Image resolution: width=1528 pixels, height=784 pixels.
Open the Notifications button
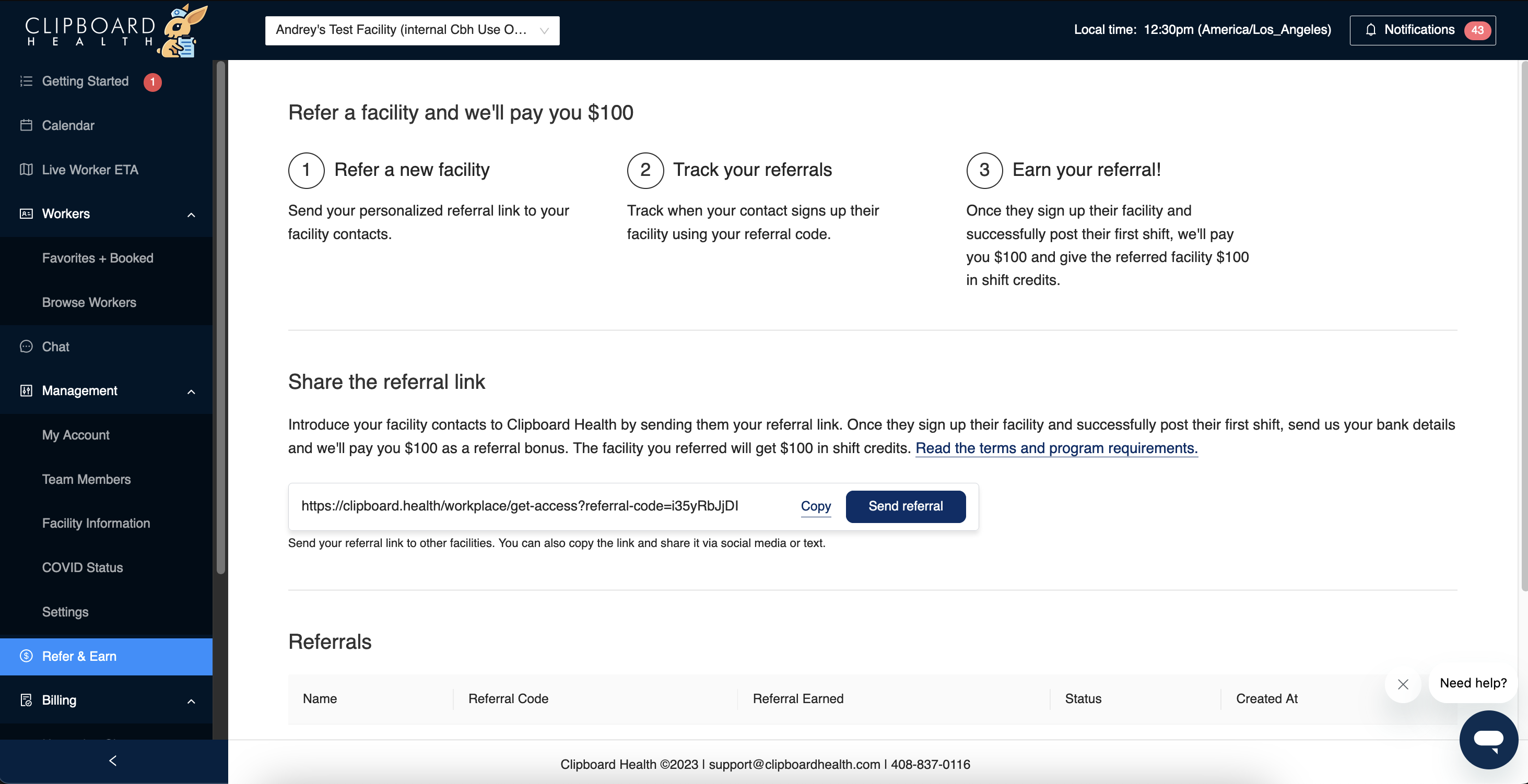pos(1423,30)
